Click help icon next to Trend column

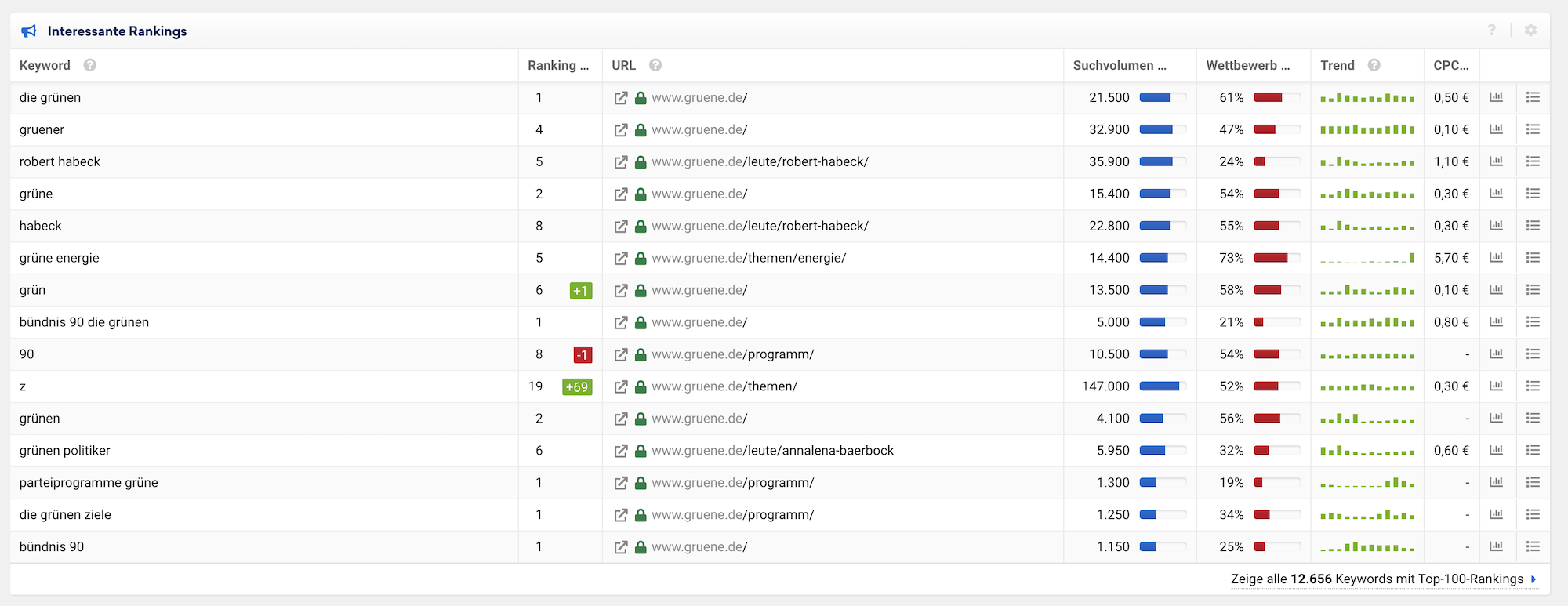click(x=1374, y=65)
